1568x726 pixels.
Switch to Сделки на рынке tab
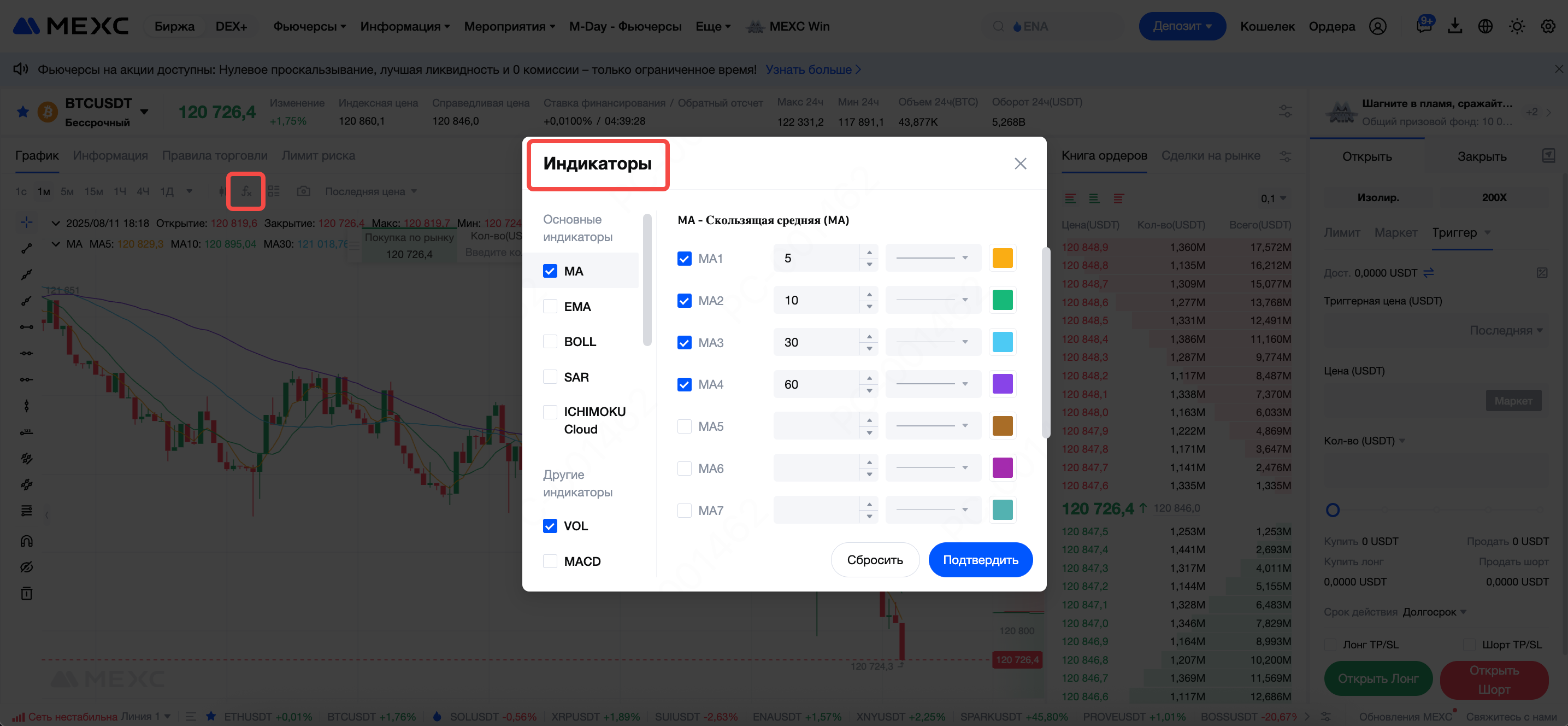(1210, 155)
